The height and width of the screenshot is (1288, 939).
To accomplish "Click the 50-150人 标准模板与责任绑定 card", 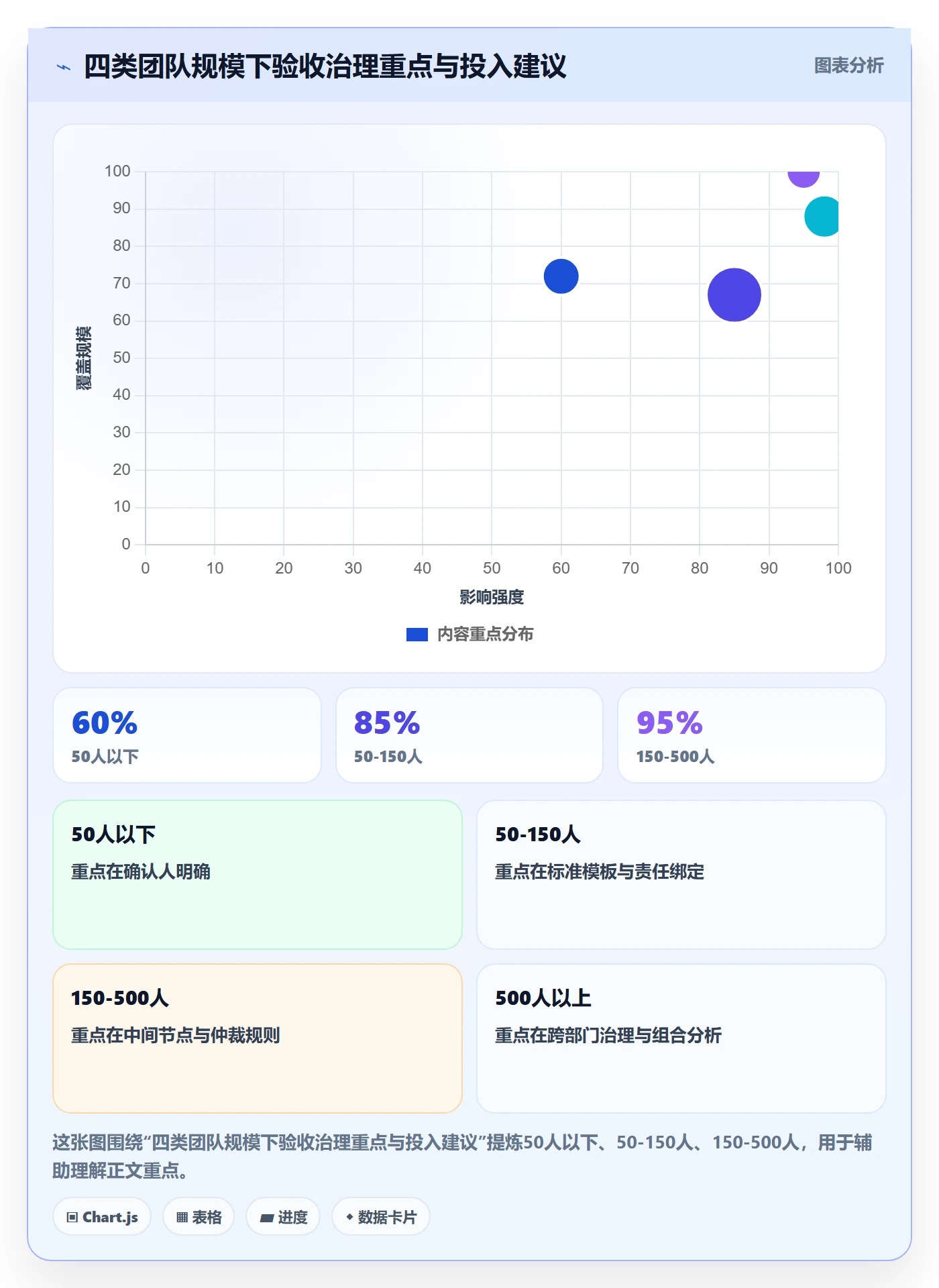I will pyautogui.click(x=681, y=875).
